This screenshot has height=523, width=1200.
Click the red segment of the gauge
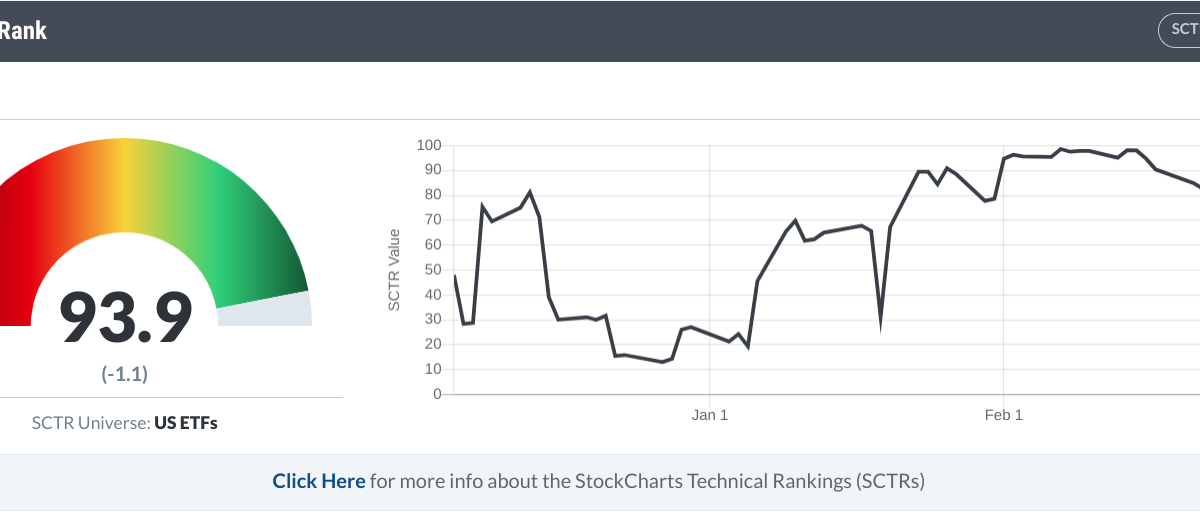(30, 220)
